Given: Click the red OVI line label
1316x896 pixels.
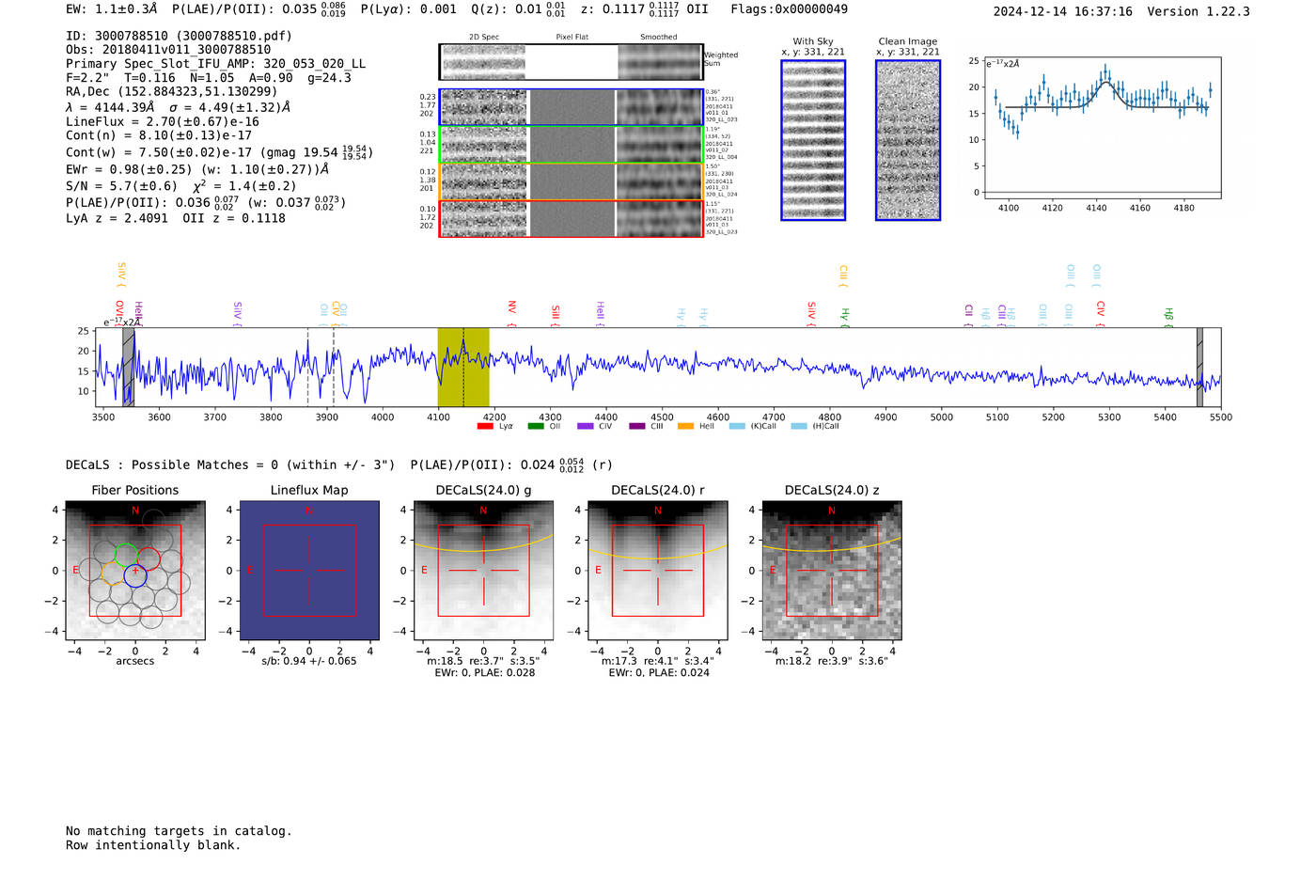Looking at the screenshot, I should point(119,313).
